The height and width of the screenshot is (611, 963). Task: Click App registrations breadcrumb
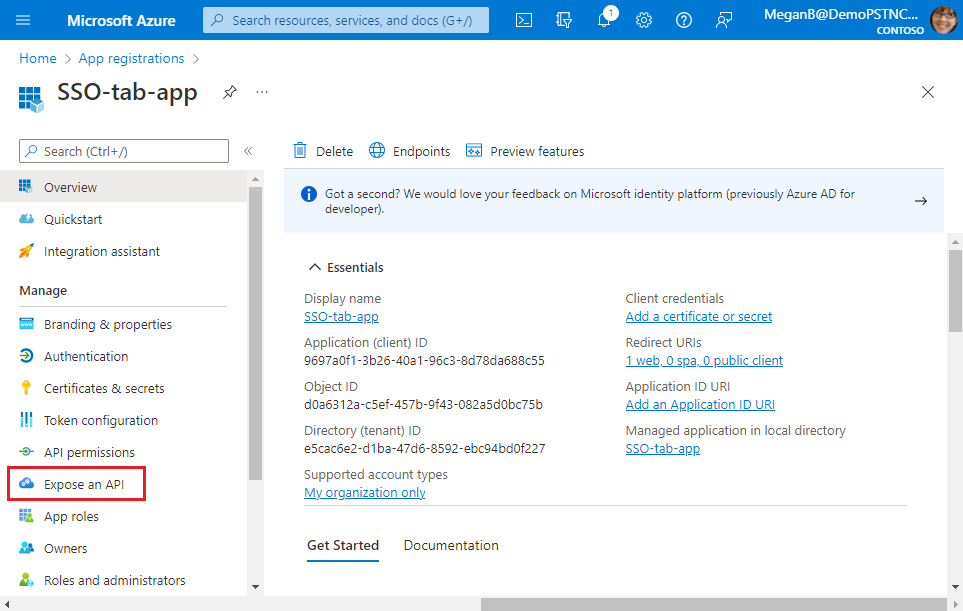[x=131, y=58]
